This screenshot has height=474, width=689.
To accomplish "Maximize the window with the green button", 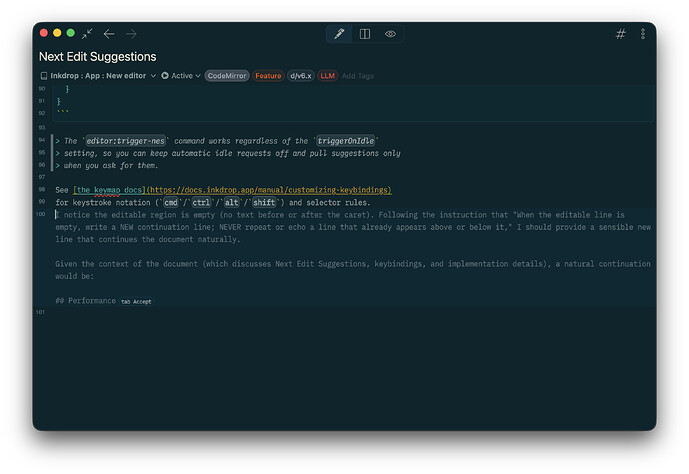I will pyautogui.click(x=70, y=33).
